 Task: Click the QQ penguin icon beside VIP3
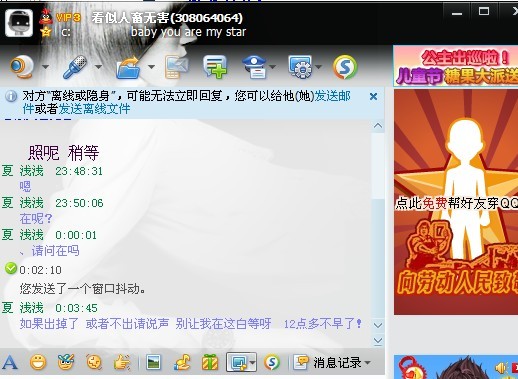[x=46, y=17]
